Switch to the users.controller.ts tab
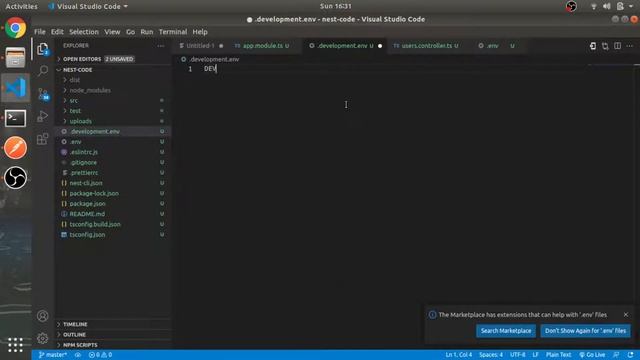640x360 pixels. 427,46
